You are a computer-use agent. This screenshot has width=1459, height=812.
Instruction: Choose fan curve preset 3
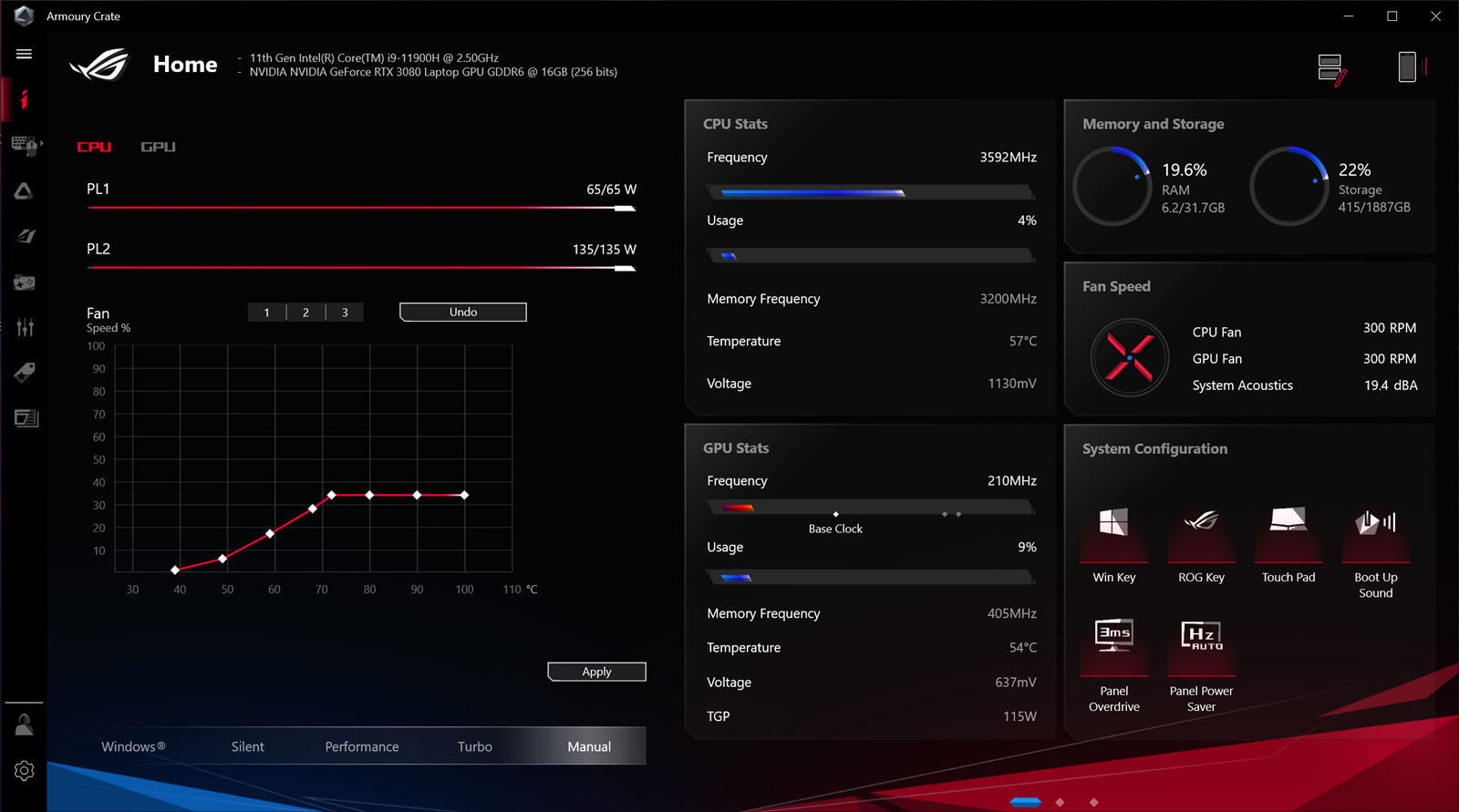point(345,313)
